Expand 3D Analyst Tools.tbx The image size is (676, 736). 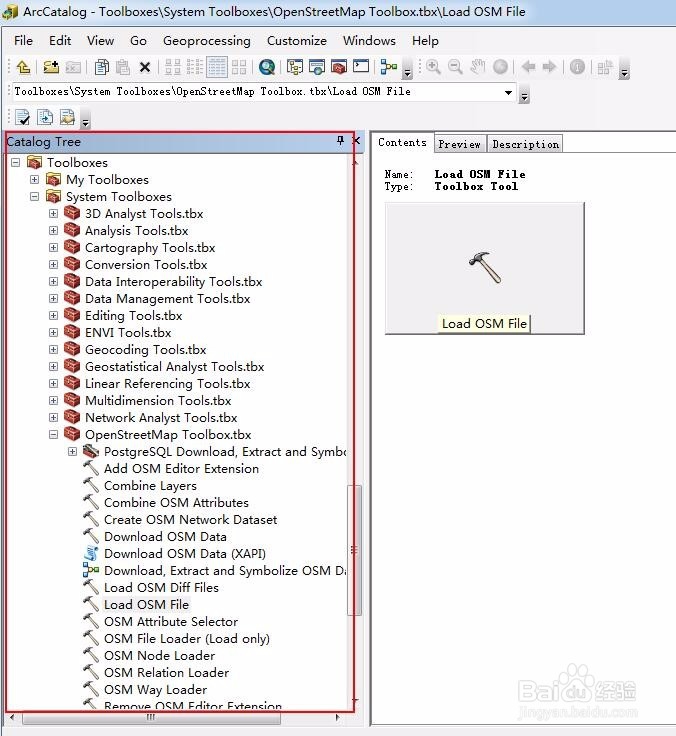(54, 214)
